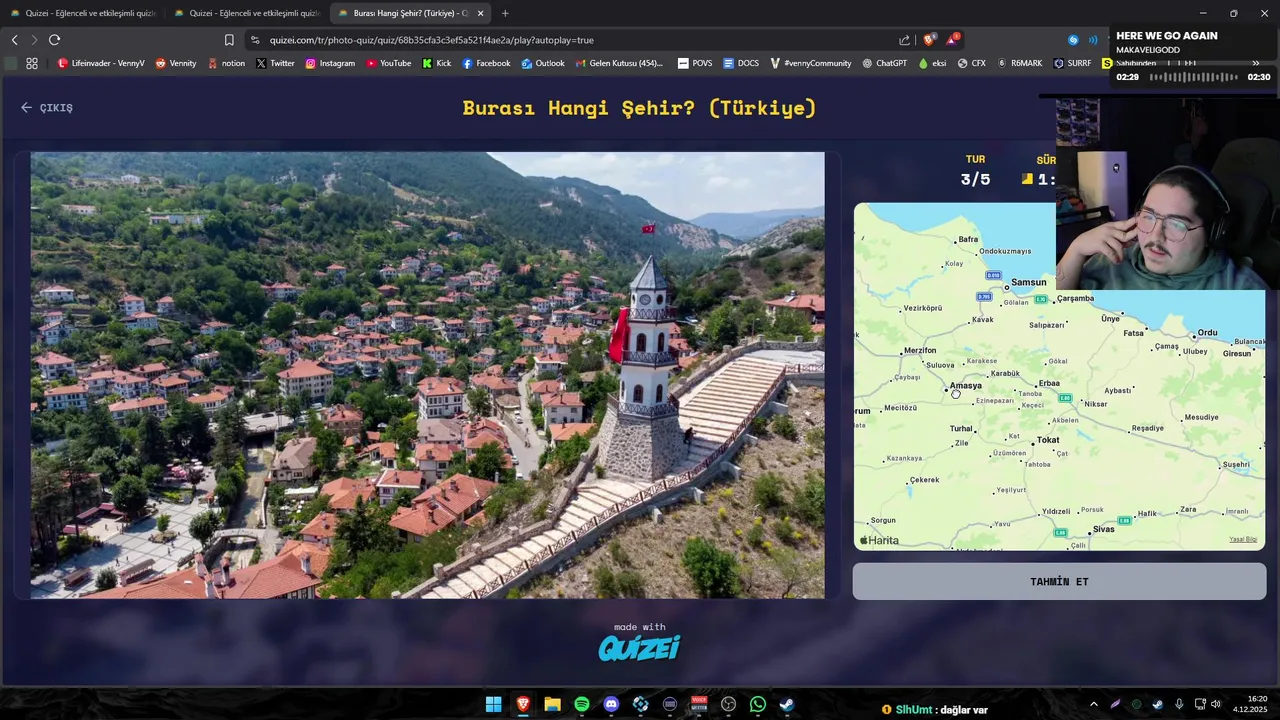Viewport: 1280px width, 720px height.
Task: Open Lifeinvader - VennyV bookmark
Action: click(101, 63)
